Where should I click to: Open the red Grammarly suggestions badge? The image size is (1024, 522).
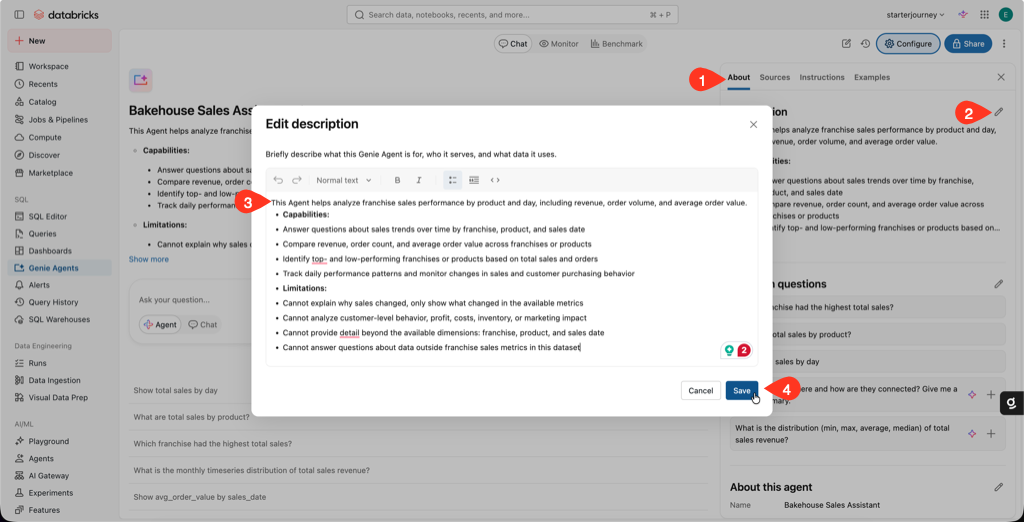[x=744, y=351]
